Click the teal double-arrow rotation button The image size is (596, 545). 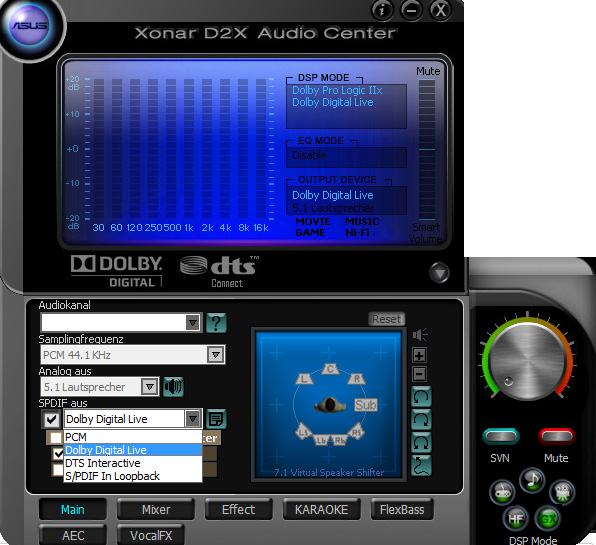421,442
